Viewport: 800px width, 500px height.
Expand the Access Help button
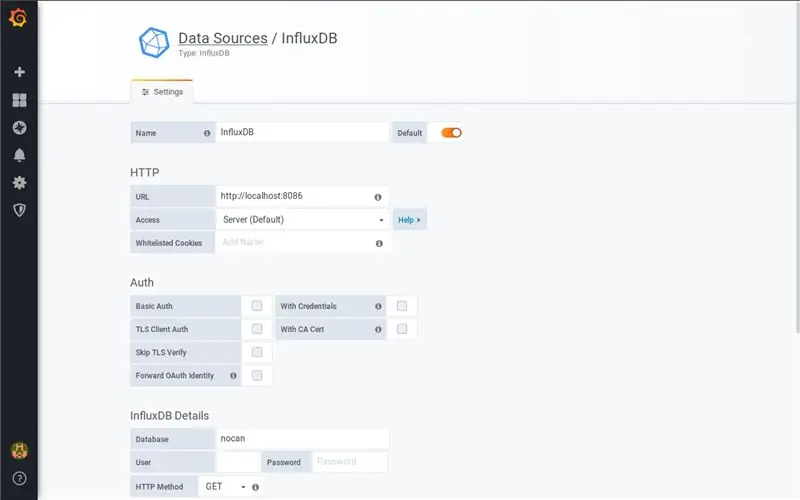(x=409, y=219)
